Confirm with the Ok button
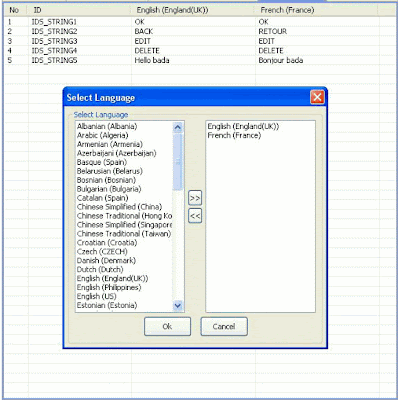The height and width of the screenshot is (400, 398). click(x=167, y=326)
